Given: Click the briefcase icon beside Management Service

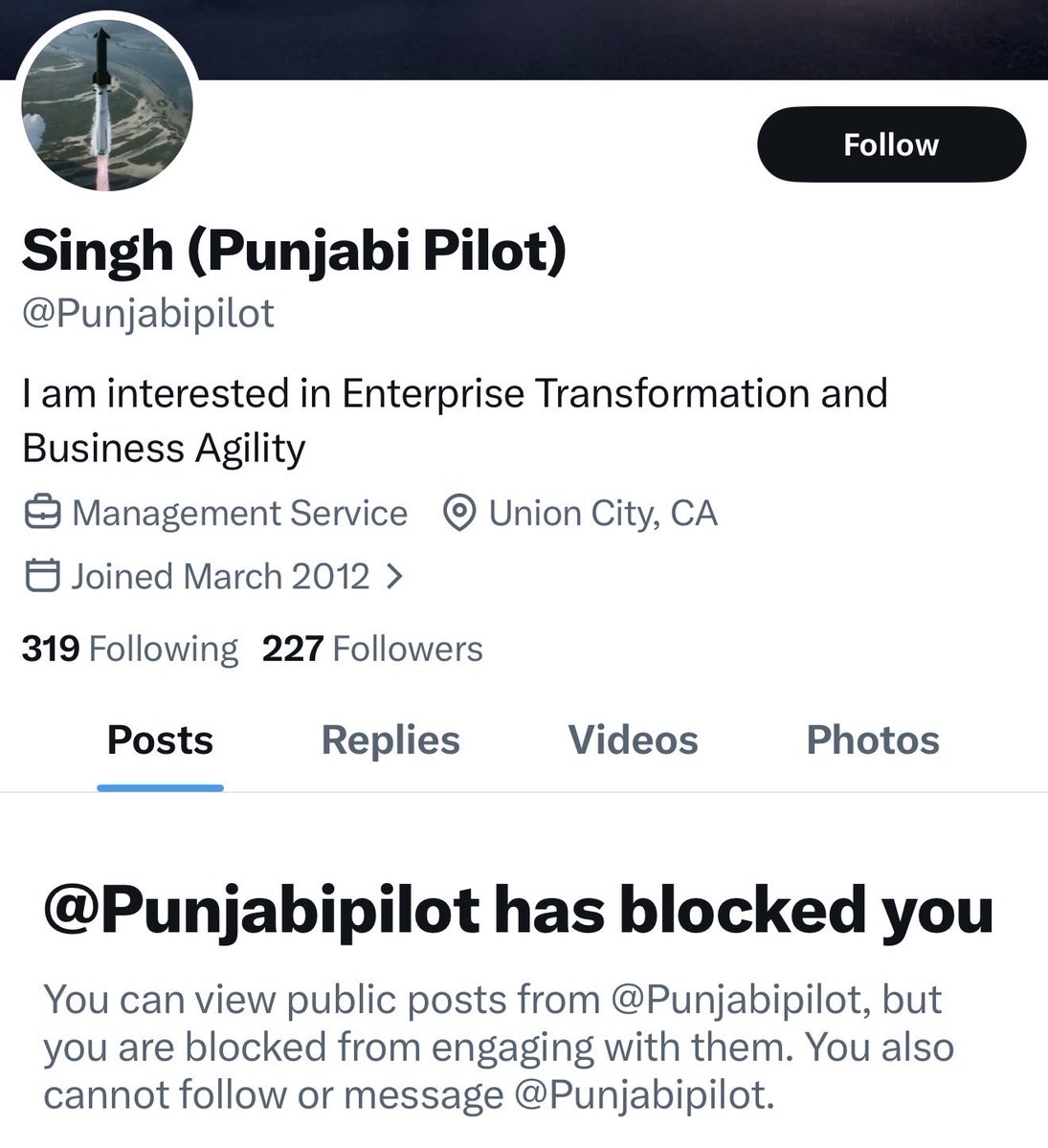Looking at the screenshot, I should [43, 514].
